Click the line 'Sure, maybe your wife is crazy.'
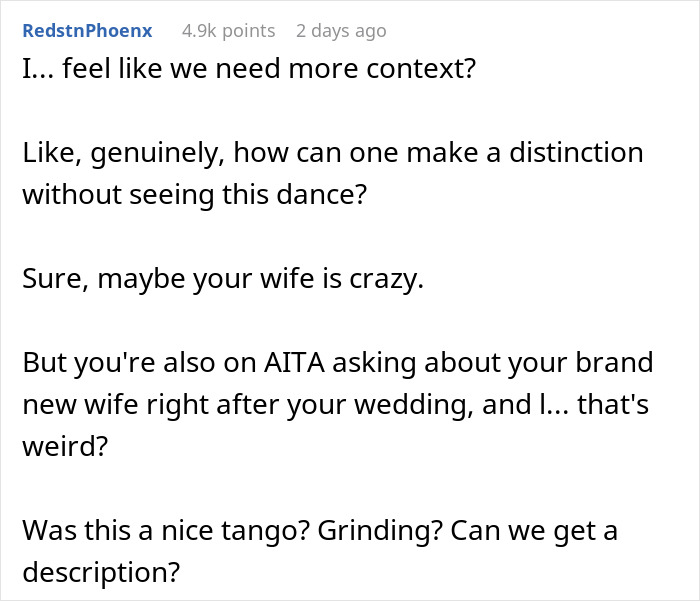Screen dimensions: 700x601 point(223,278)
